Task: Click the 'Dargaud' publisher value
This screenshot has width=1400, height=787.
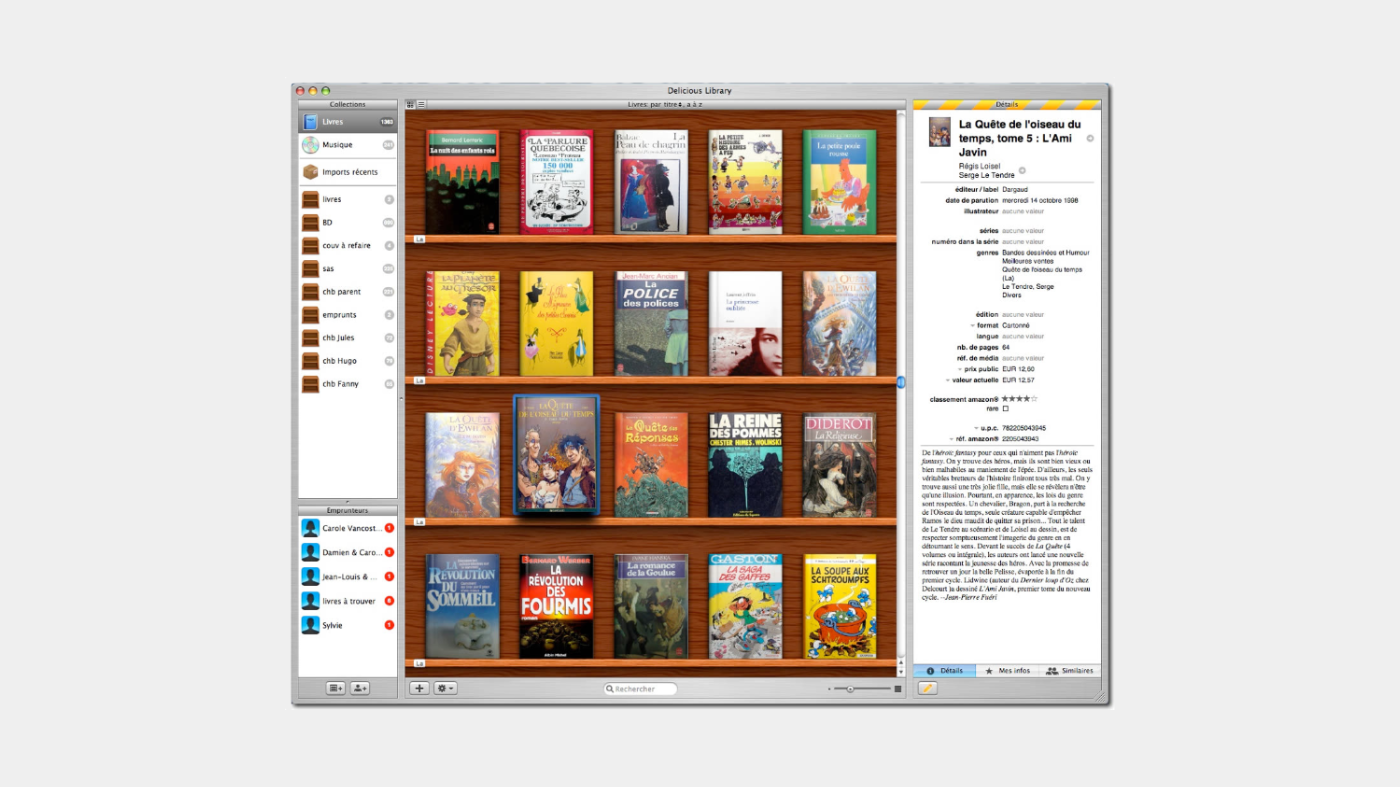Action: click(x=1014, y=189)
